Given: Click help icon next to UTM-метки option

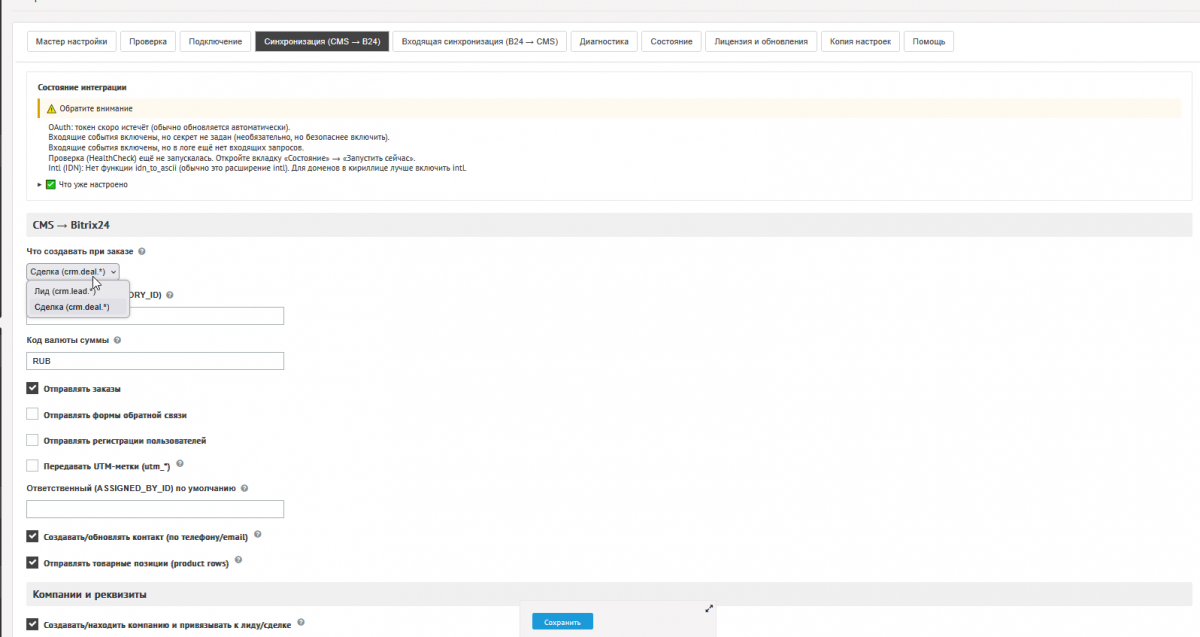Looking at the screenshot, I should tap(180, 465).
